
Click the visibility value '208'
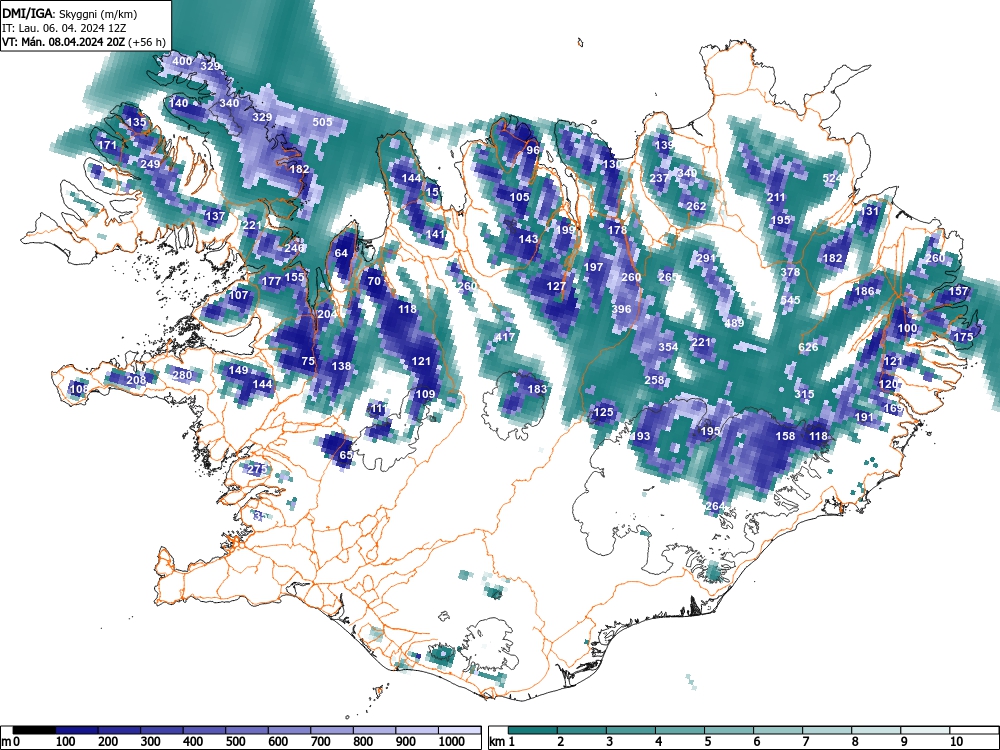click(136, 380)
